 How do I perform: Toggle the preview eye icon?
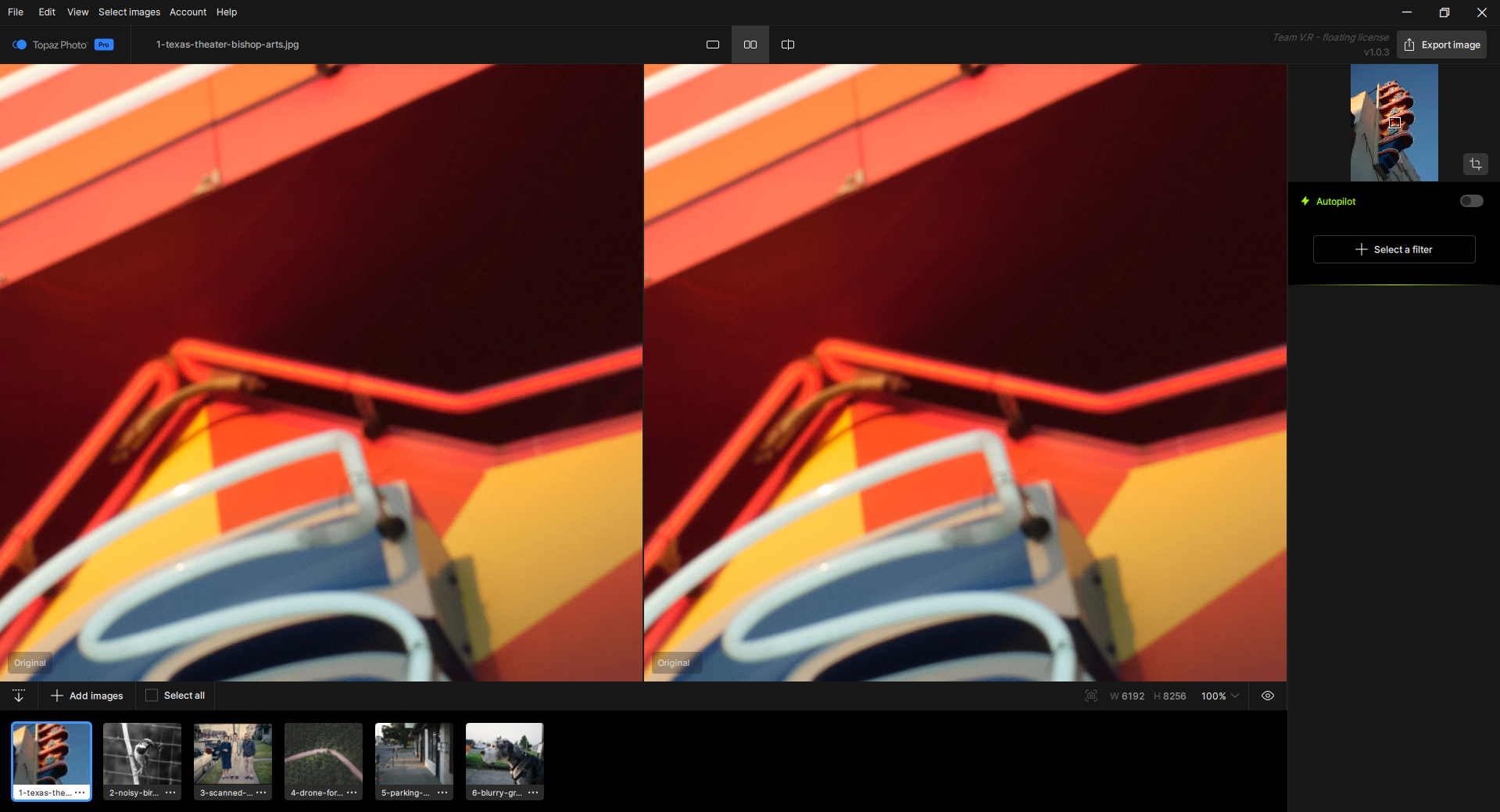pyautogui.click(x=1267, y=696)
